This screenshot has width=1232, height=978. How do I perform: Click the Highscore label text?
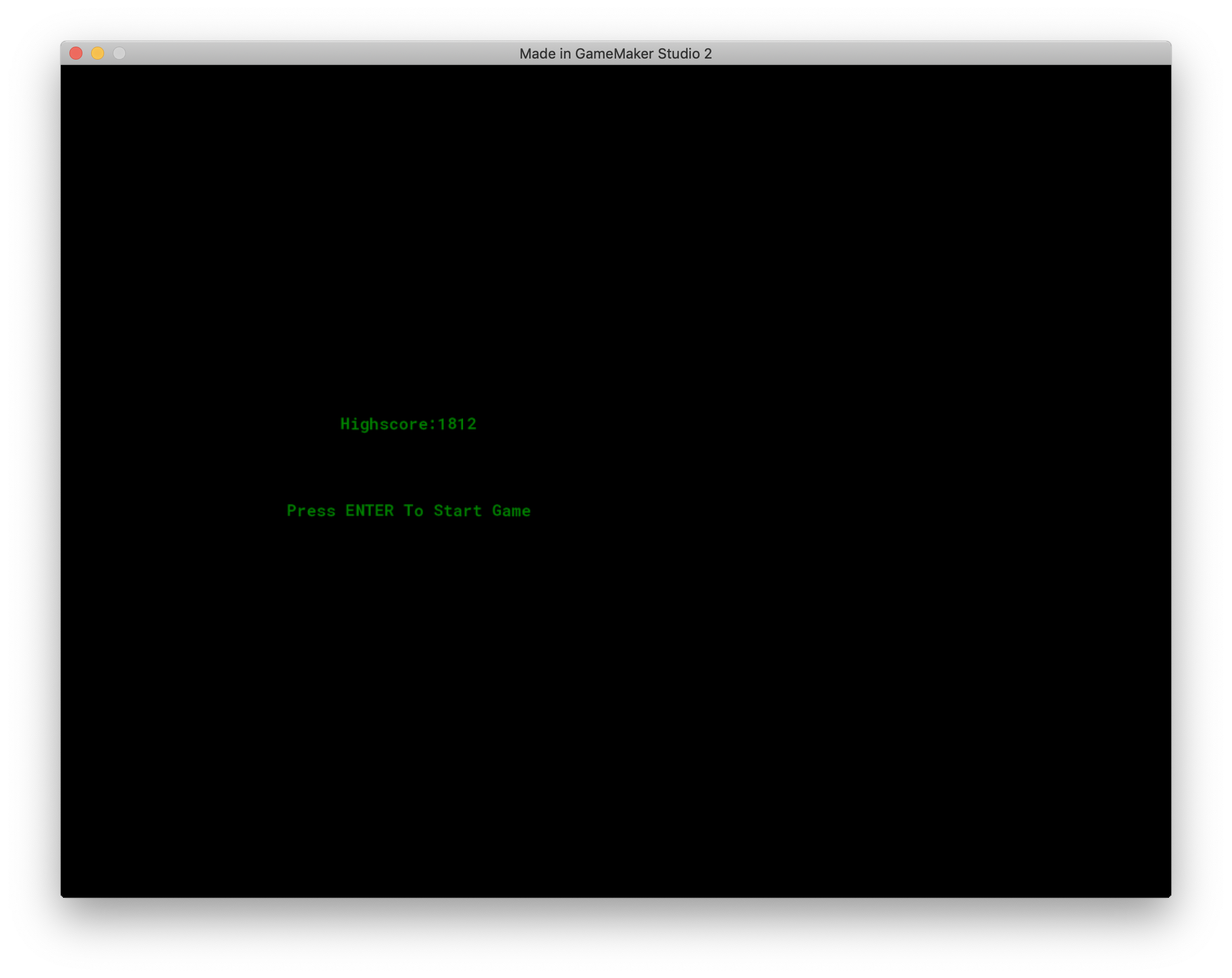(384, 424)
